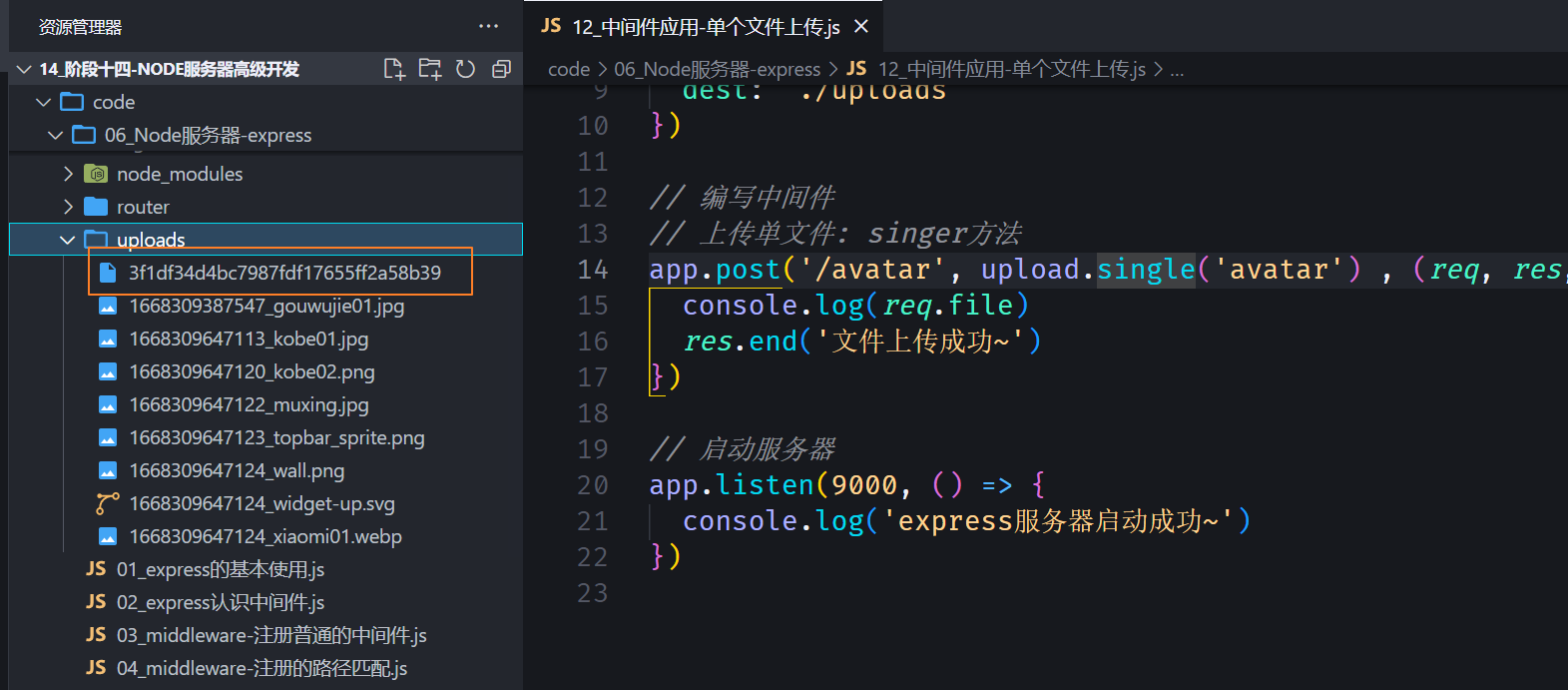
Task: Click line number 20 in the gutter
Action: (593, 485)
